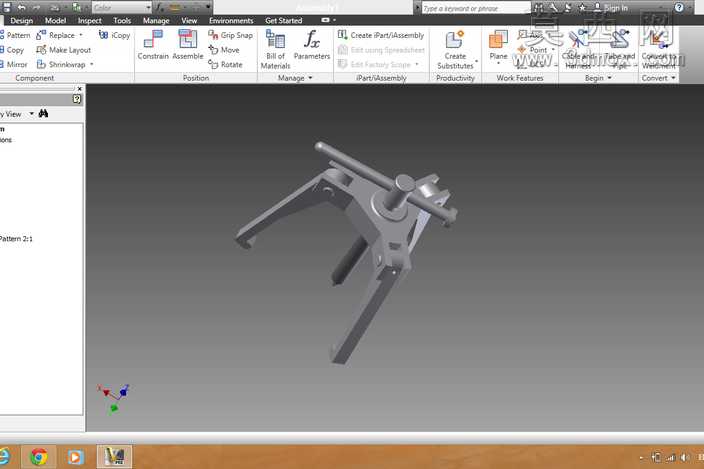The image size is (704, 469).
Task: Click the Copy component tool
Action: (12, 50)
